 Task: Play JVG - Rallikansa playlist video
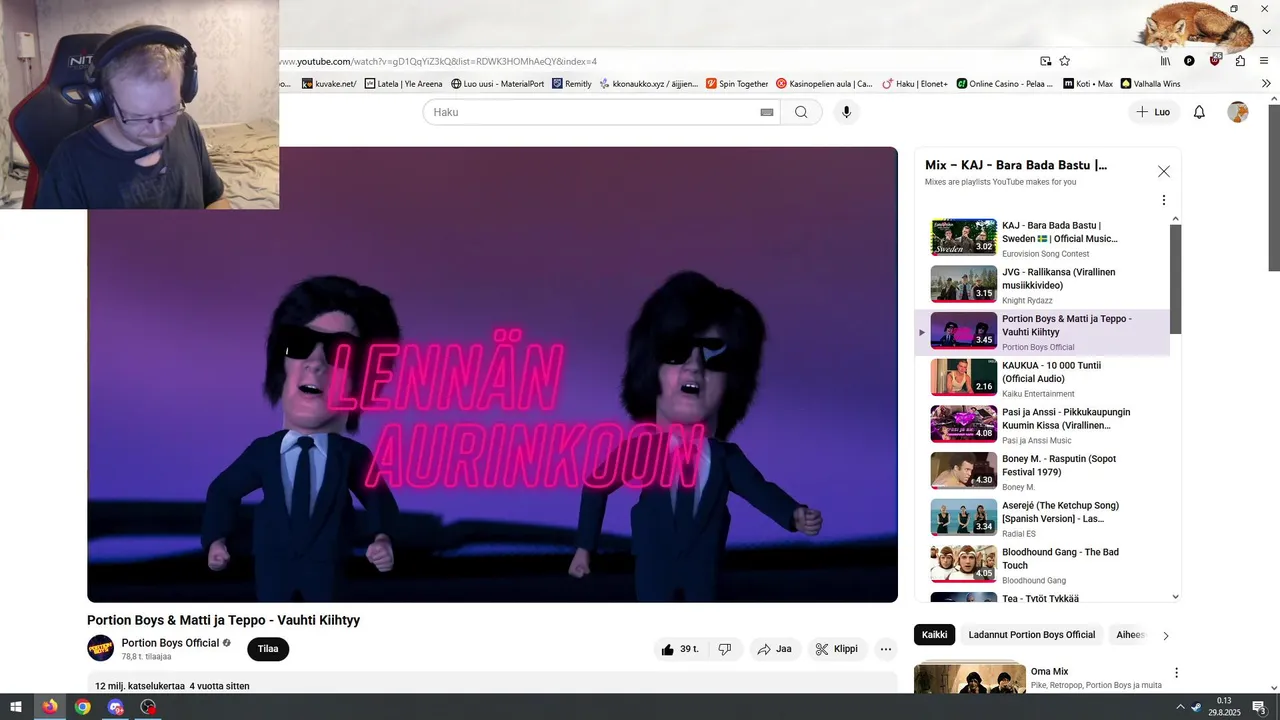pyautogui.click(x=1040, y=285)
